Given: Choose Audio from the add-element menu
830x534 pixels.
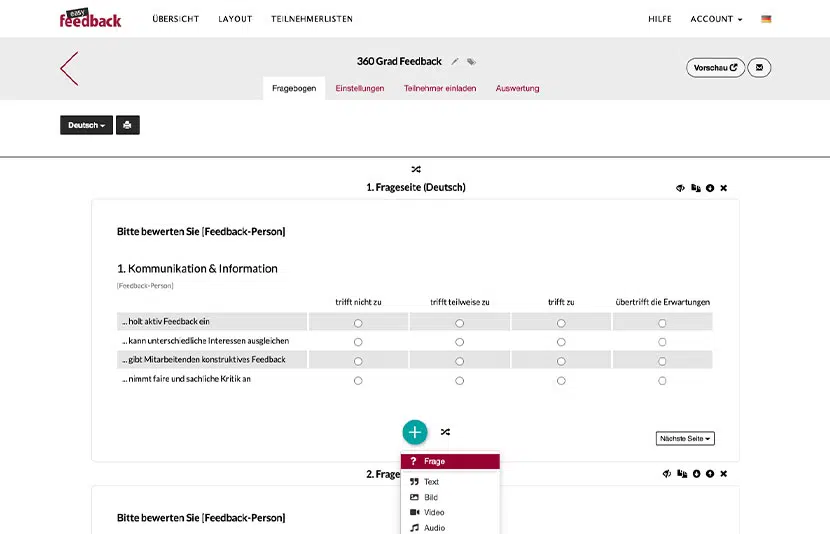Looking at the screenshot, I should (x=450, y=528).
